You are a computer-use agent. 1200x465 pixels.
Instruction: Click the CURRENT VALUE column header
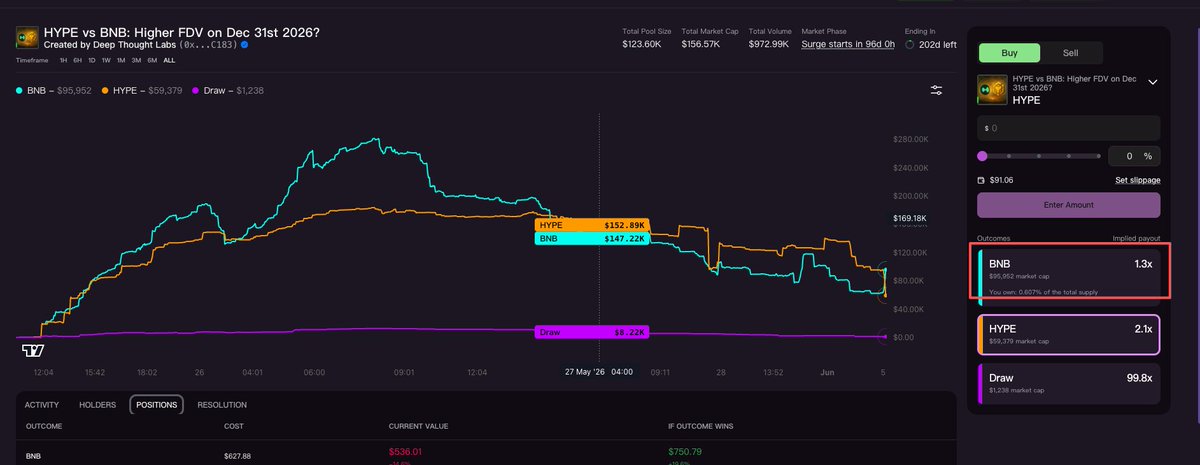pos(416,427)
